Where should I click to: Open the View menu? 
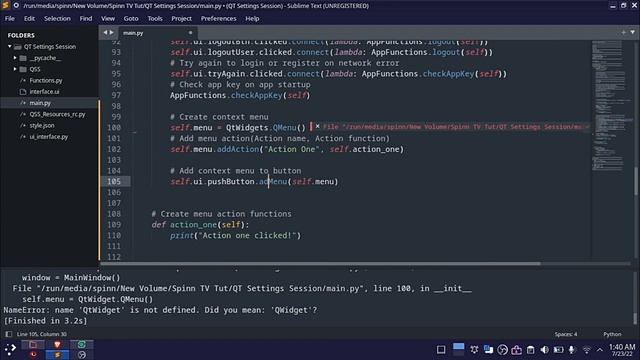108,18
